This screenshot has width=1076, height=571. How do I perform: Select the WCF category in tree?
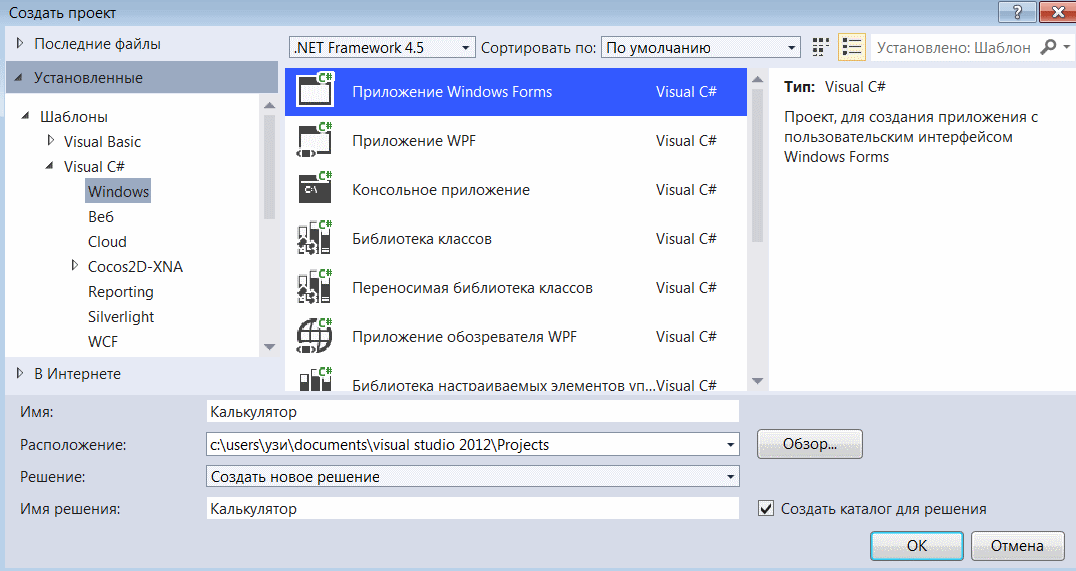pyautogui.click(x=103, y=342)
